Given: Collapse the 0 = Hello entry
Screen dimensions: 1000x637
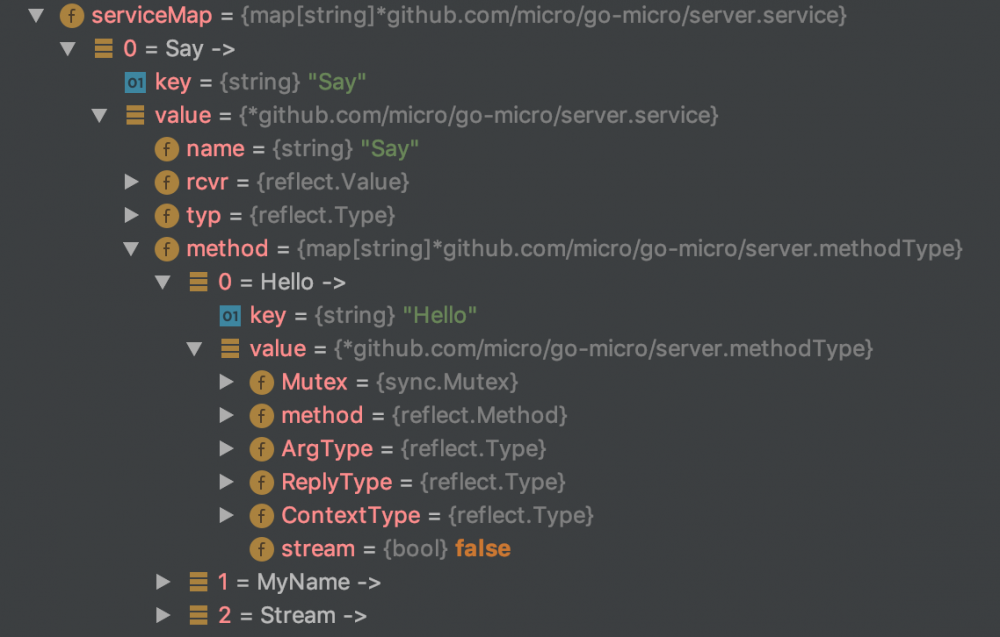Looking at the screenshot, I should (163, 282).
